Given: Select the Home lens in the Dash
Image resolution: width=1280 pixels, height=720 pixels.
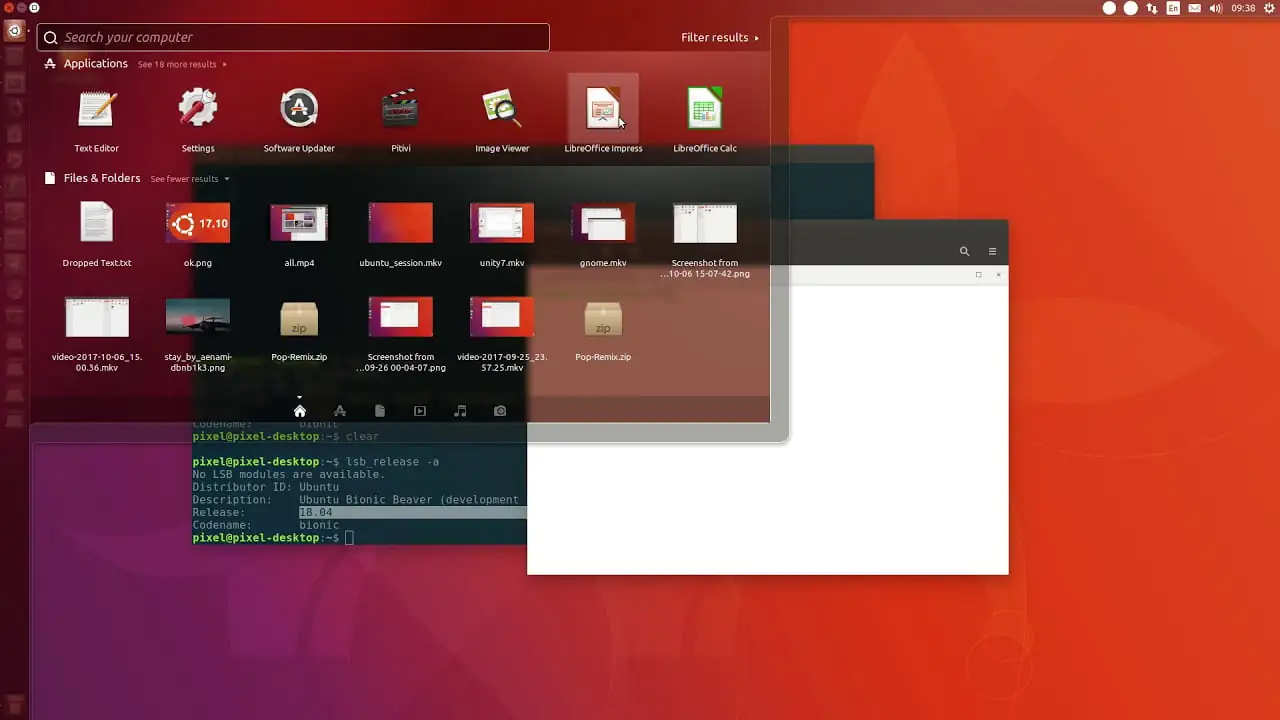Looking at the screenshot, I should [x=300, y=411].
